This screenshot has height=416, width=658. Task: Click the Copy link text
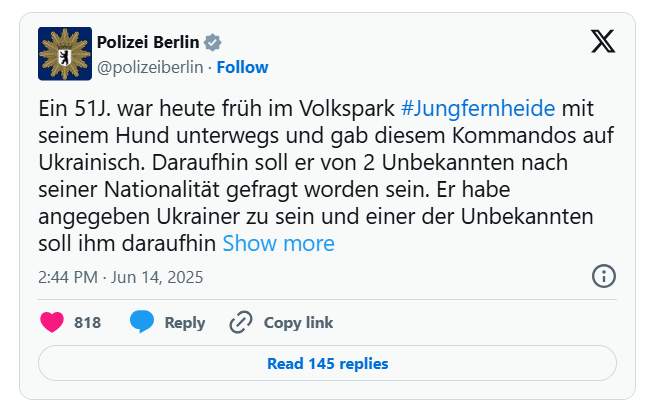298,322
